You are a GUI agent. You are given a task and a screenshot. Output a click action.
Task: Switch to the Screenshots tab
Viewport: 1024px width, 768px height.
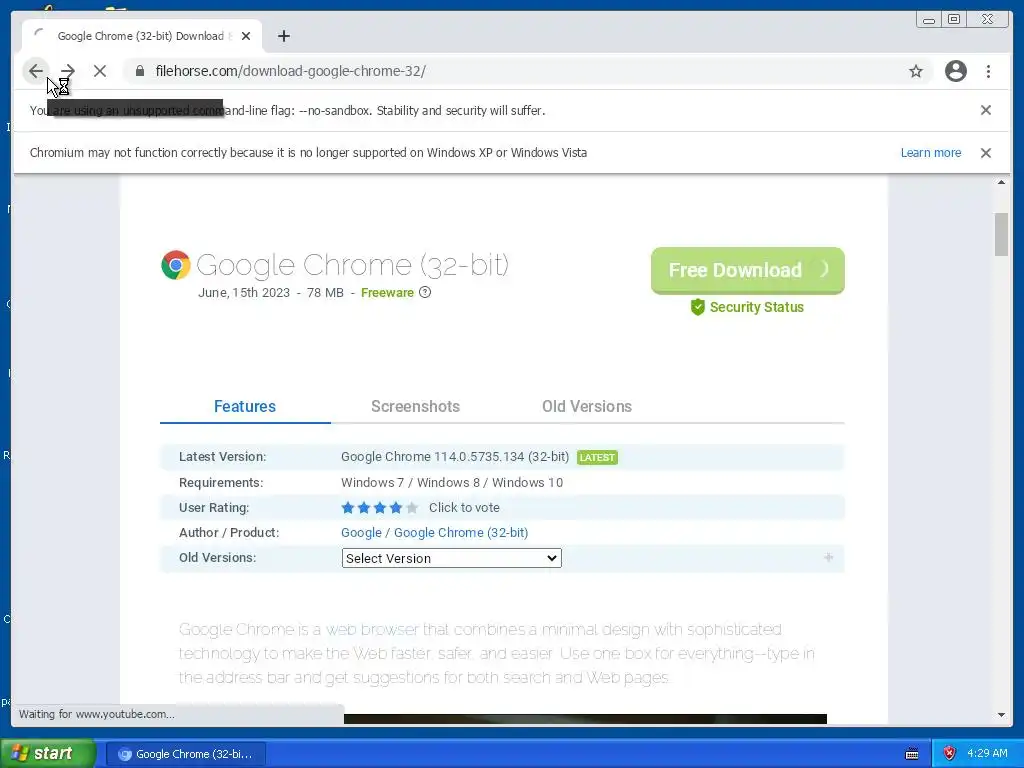tap(415, 406)
